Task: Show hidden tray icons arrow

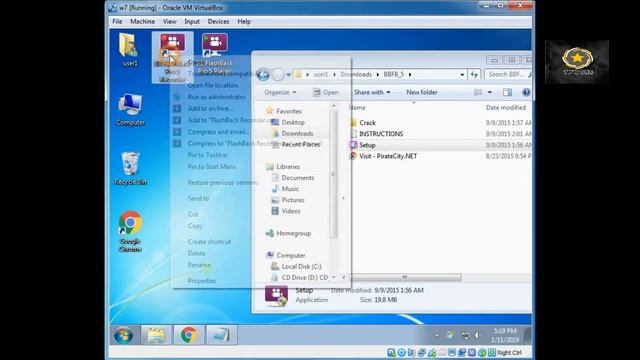Action: (437, 336)
